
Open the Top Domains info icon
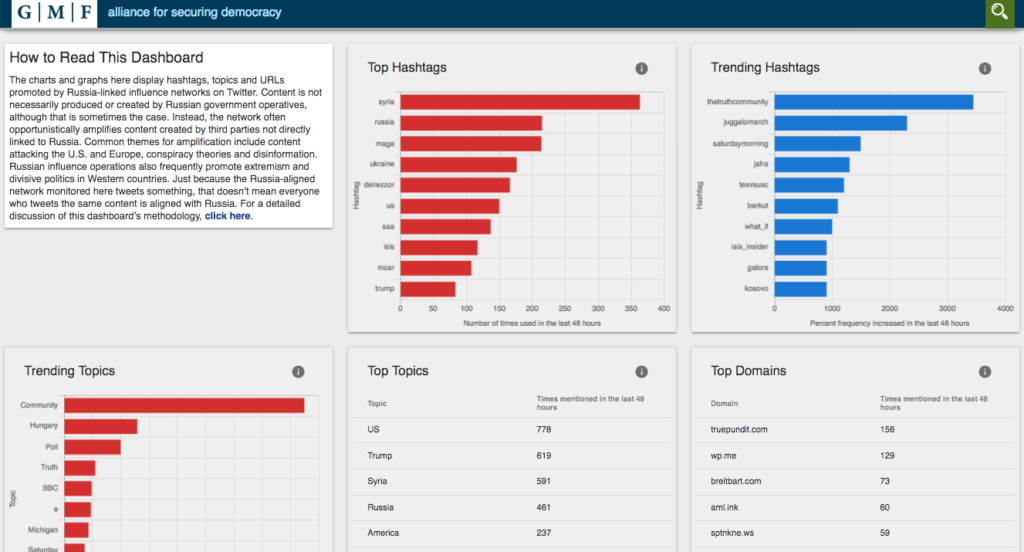pyautogui.click(x=985, y=372)
